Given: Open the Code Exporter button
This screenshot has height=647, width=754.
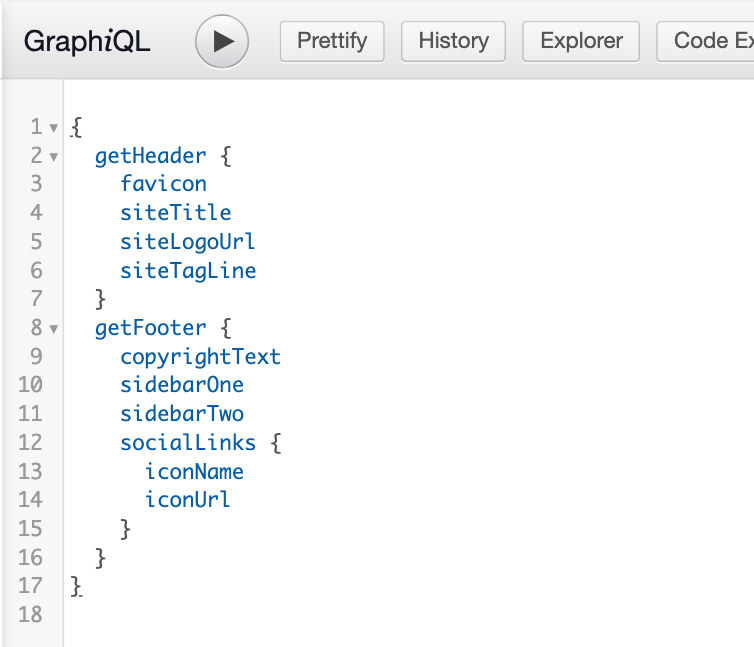Looking at the screenshot, I should click(705, 41).
